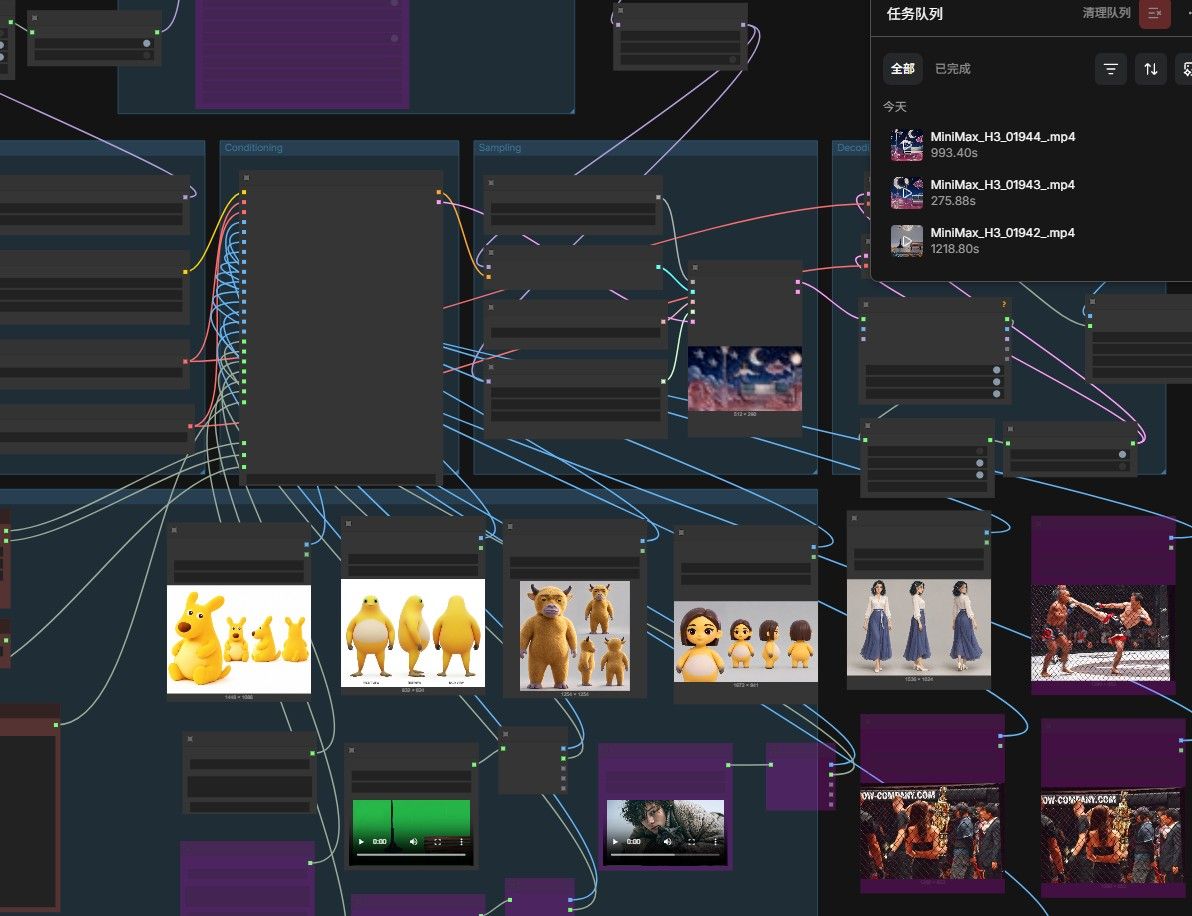Click the 275.88s duration text
Image resolution: width=1192 pixels, height=916 pixels.
coord(953,201)
